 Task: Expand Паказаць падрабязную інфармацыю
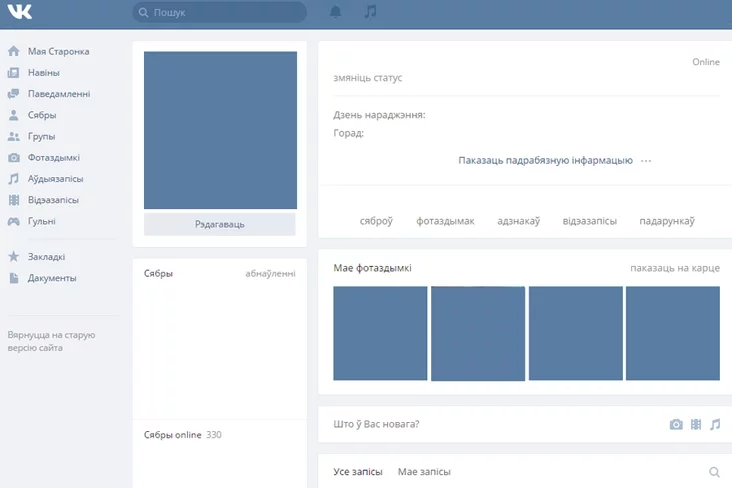pyautogui.click(x=545, y=160)
